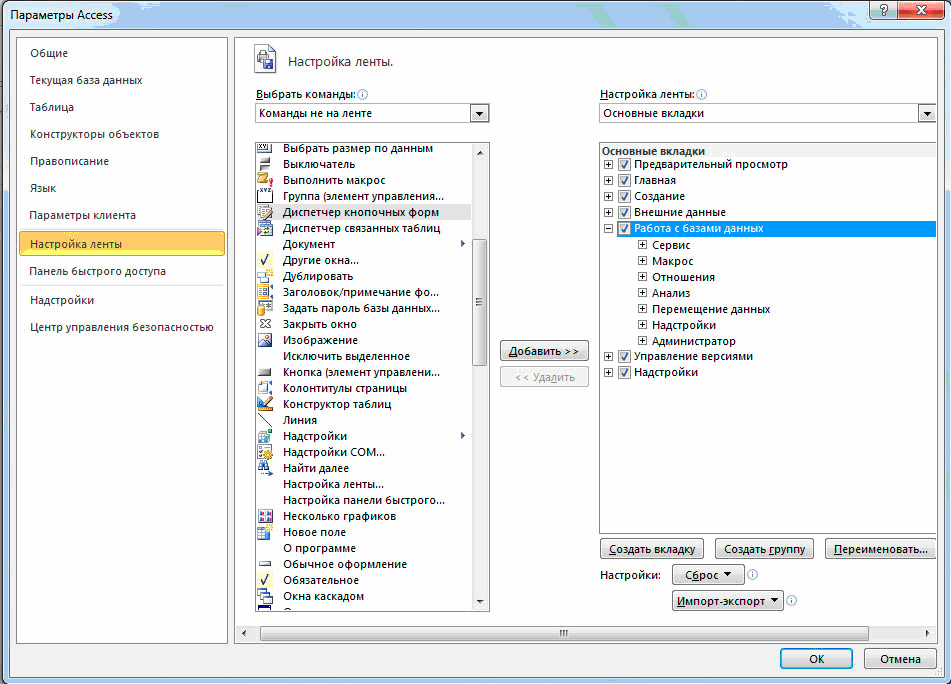Click scroll-down arrow of commands list
The width and height of the screenshot is (951, 684).
pos(480,602)
